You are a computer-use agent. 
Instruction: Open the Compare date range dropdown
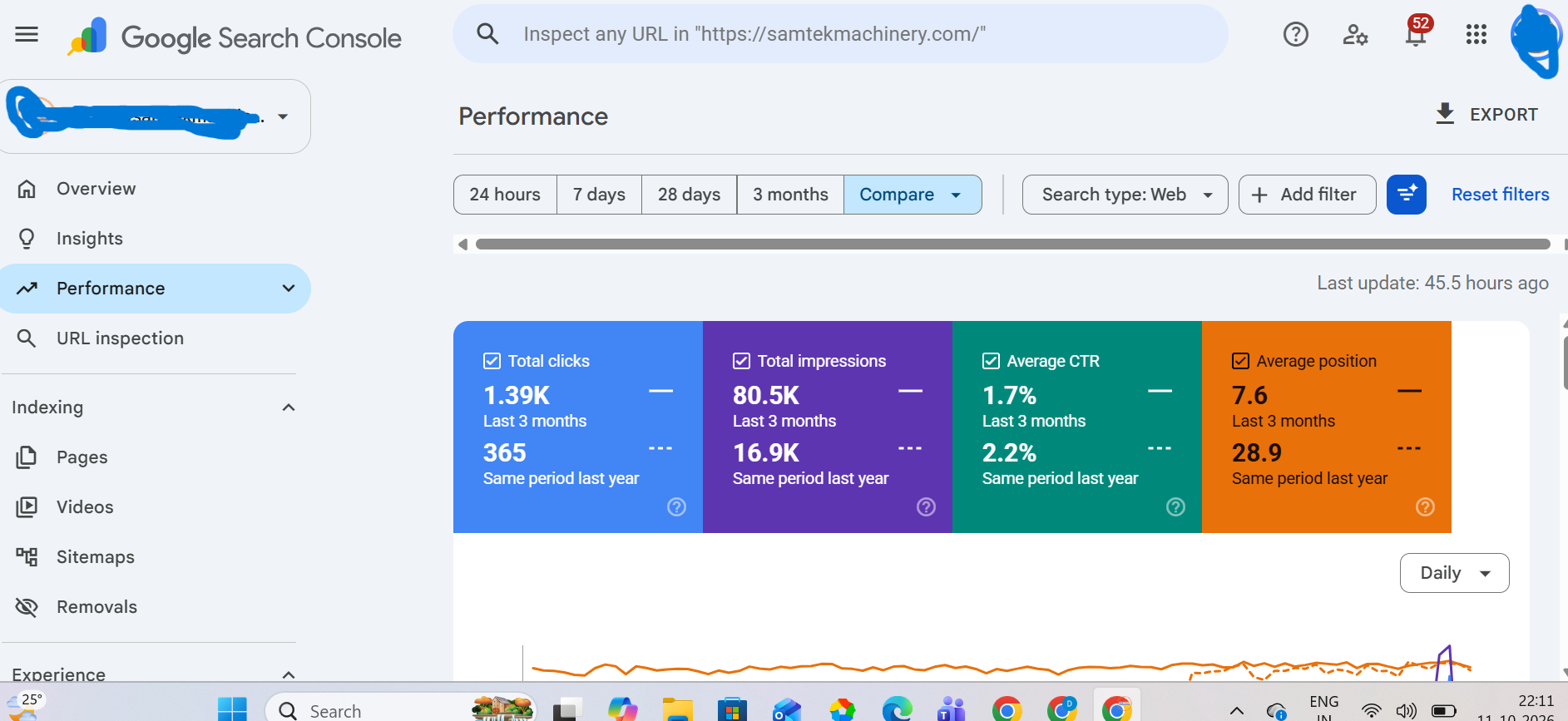pos(913,195)
